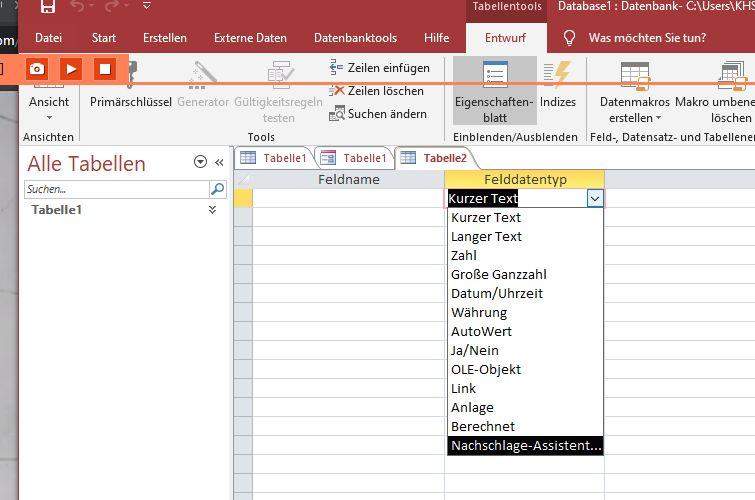Screen dimensions: 755x500
Task: Click the lightbulb tell-me icon
Action: point(569,38)
